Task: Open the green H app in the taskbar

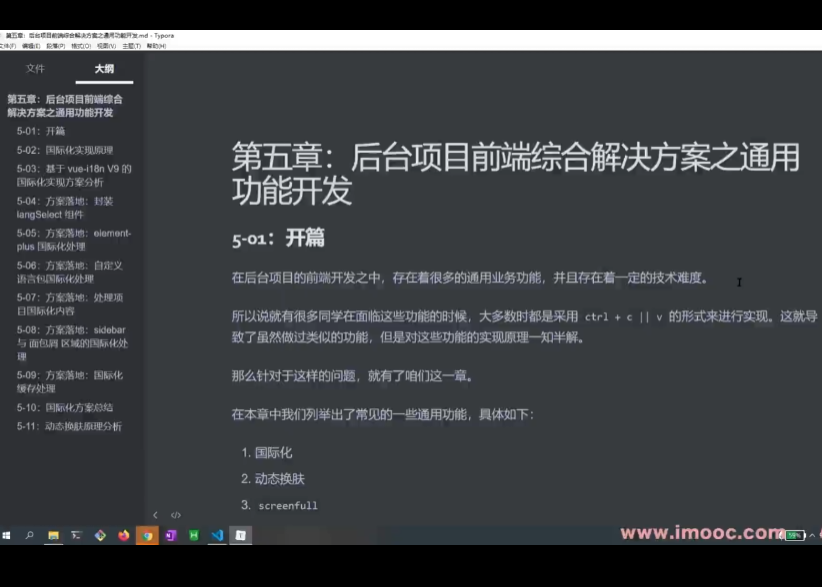Action: (194, 535)
